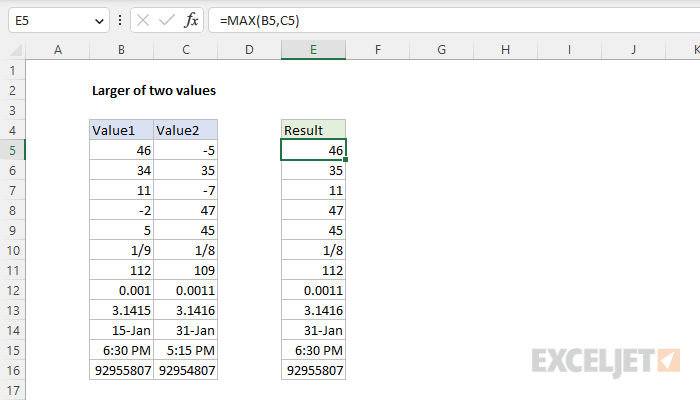
Task: Select cell B9 containing 5
Action: [121, 230]
